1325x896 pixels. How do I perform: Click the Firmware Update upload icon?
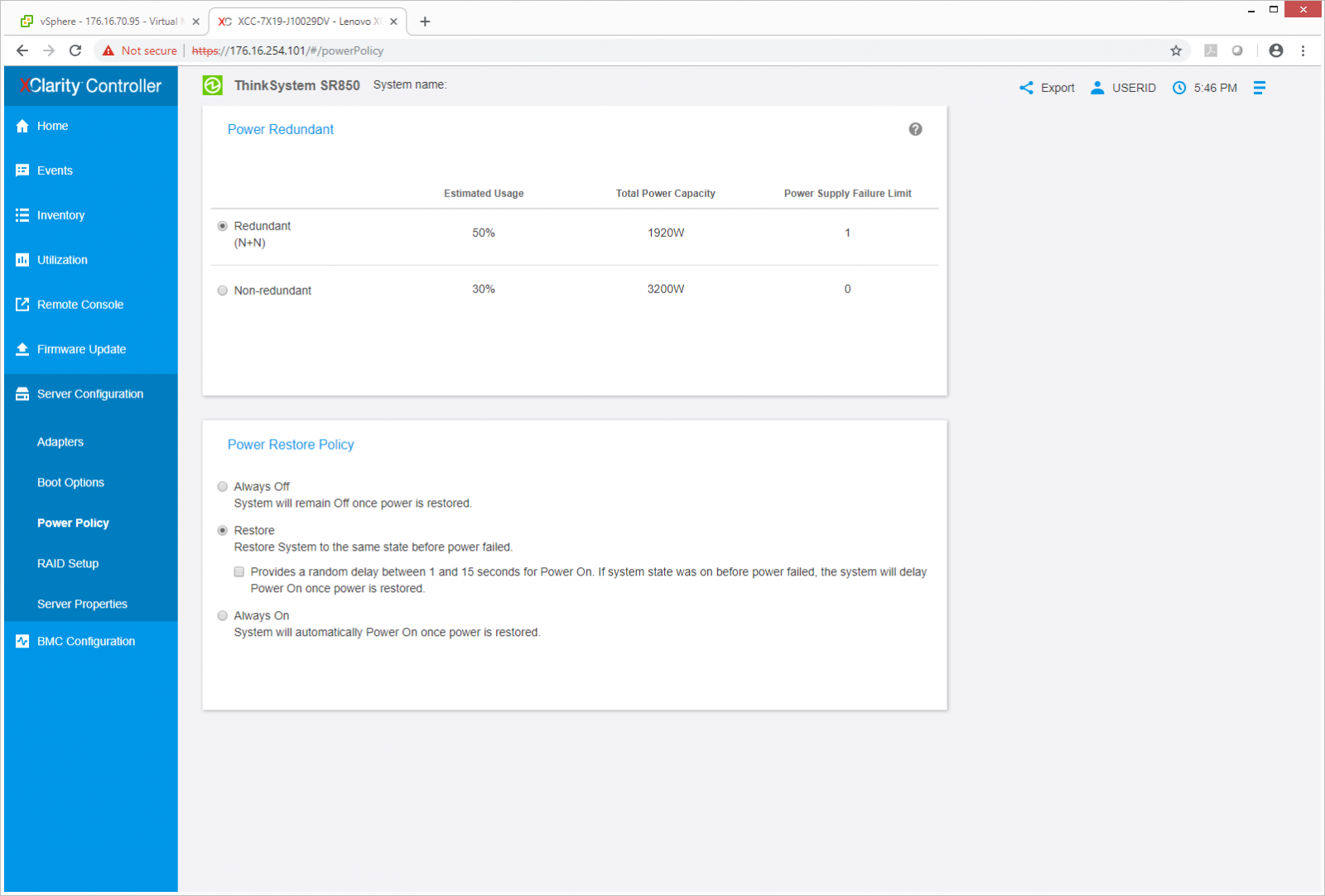point(22,349)
